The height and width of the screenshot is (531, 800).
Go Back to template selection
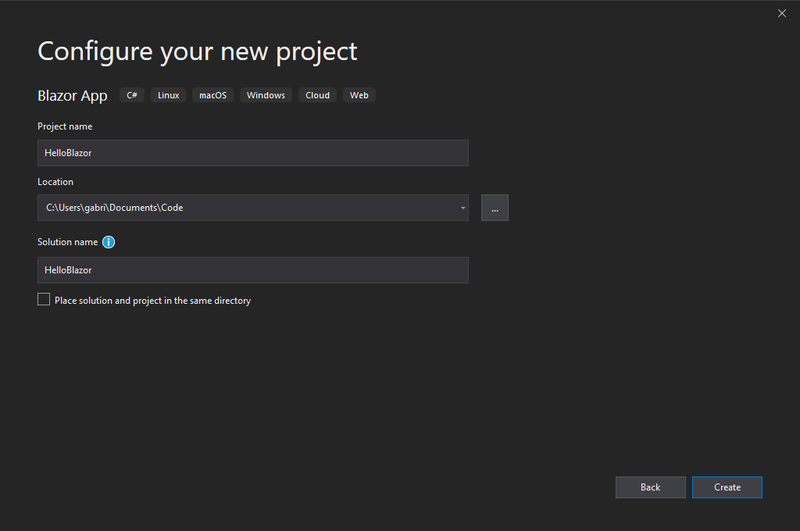pos(650,487)
